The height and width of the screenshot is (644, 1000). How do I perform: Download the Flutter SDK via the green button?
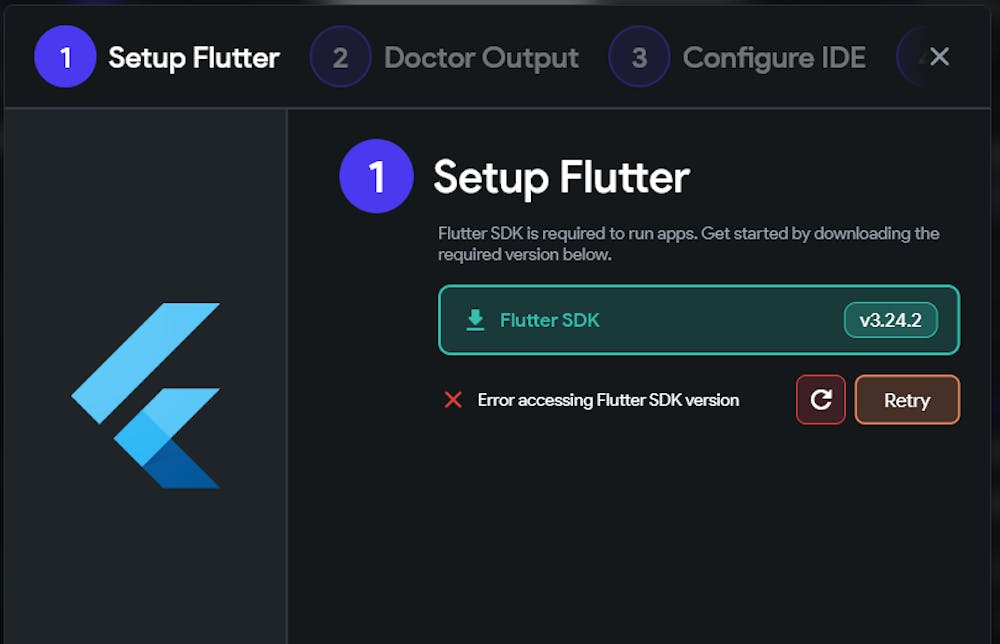699,319
